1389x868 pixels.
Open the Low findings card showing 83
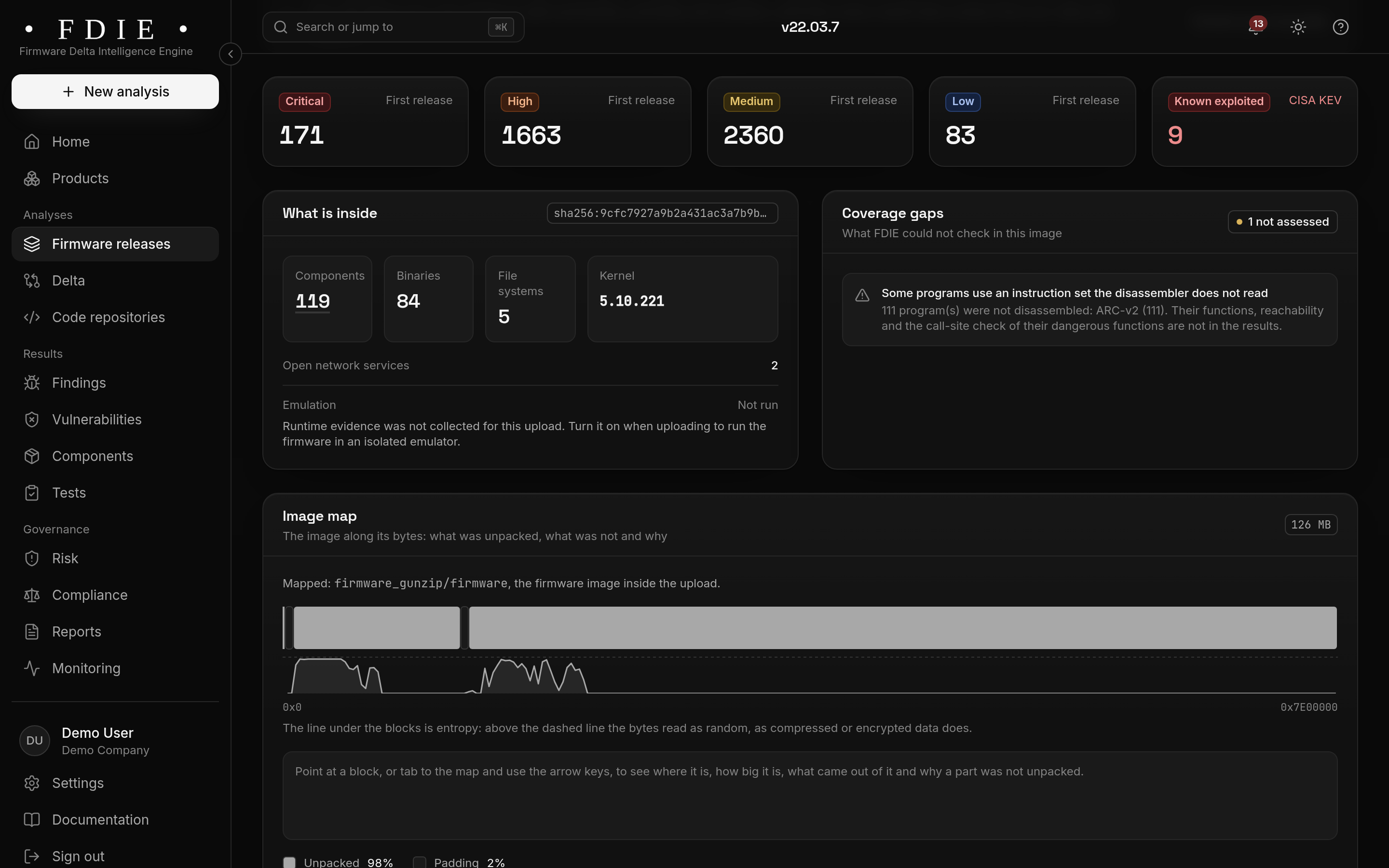tap(1032, 121)
